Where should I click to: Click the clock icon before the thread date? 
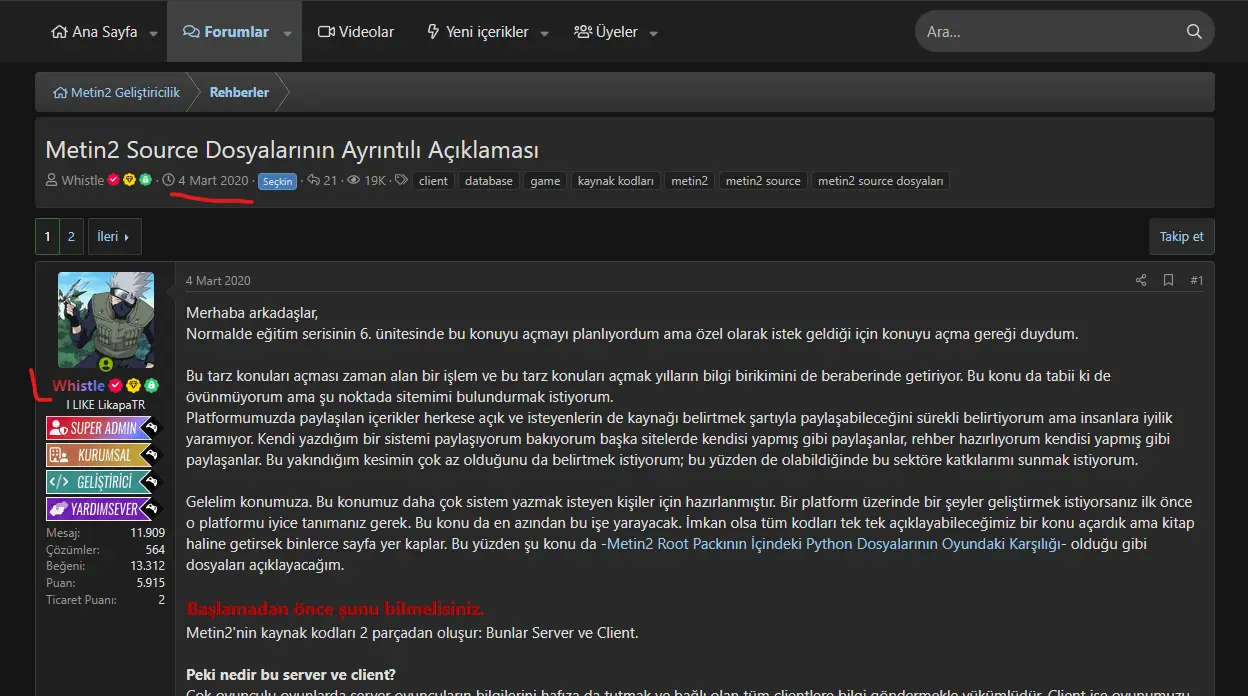(x=169, y=181)
